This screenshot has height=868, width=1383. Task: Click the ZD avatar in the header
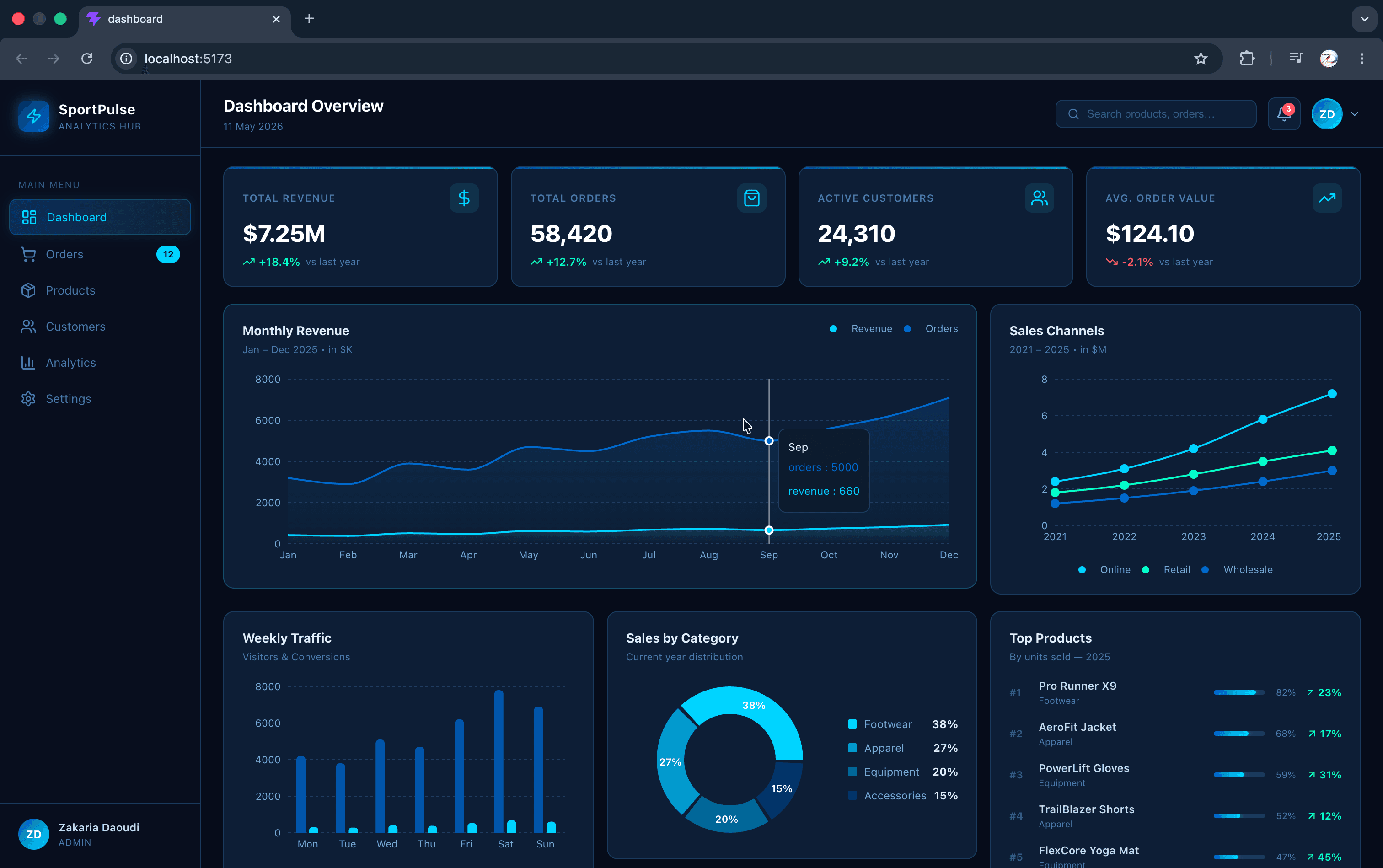(1327, 114)
